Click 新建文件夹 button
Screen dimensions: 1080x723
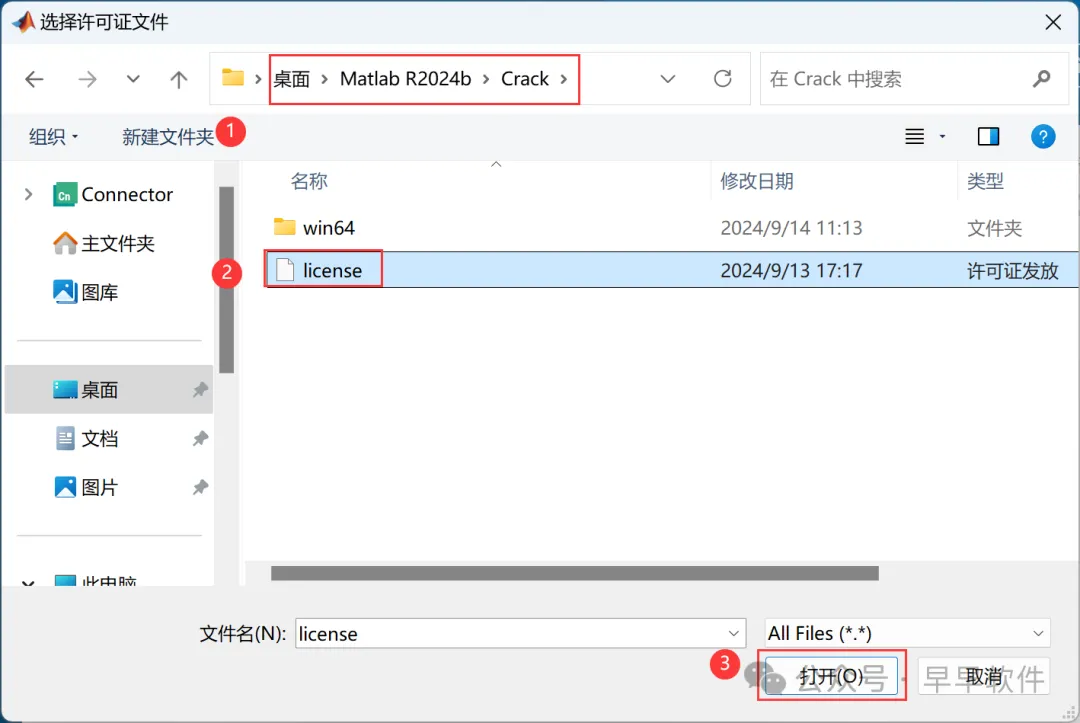coord(168,137)
